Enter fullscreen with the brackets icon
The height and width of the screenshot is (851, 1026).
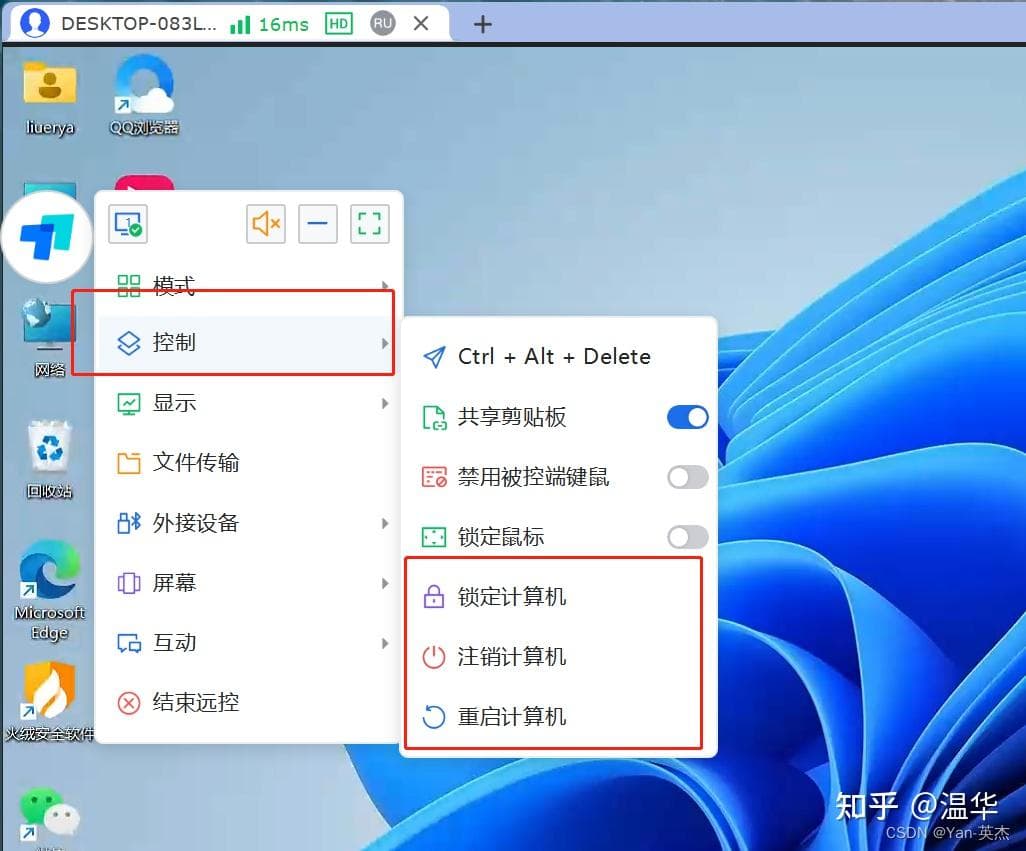[370, 224]
